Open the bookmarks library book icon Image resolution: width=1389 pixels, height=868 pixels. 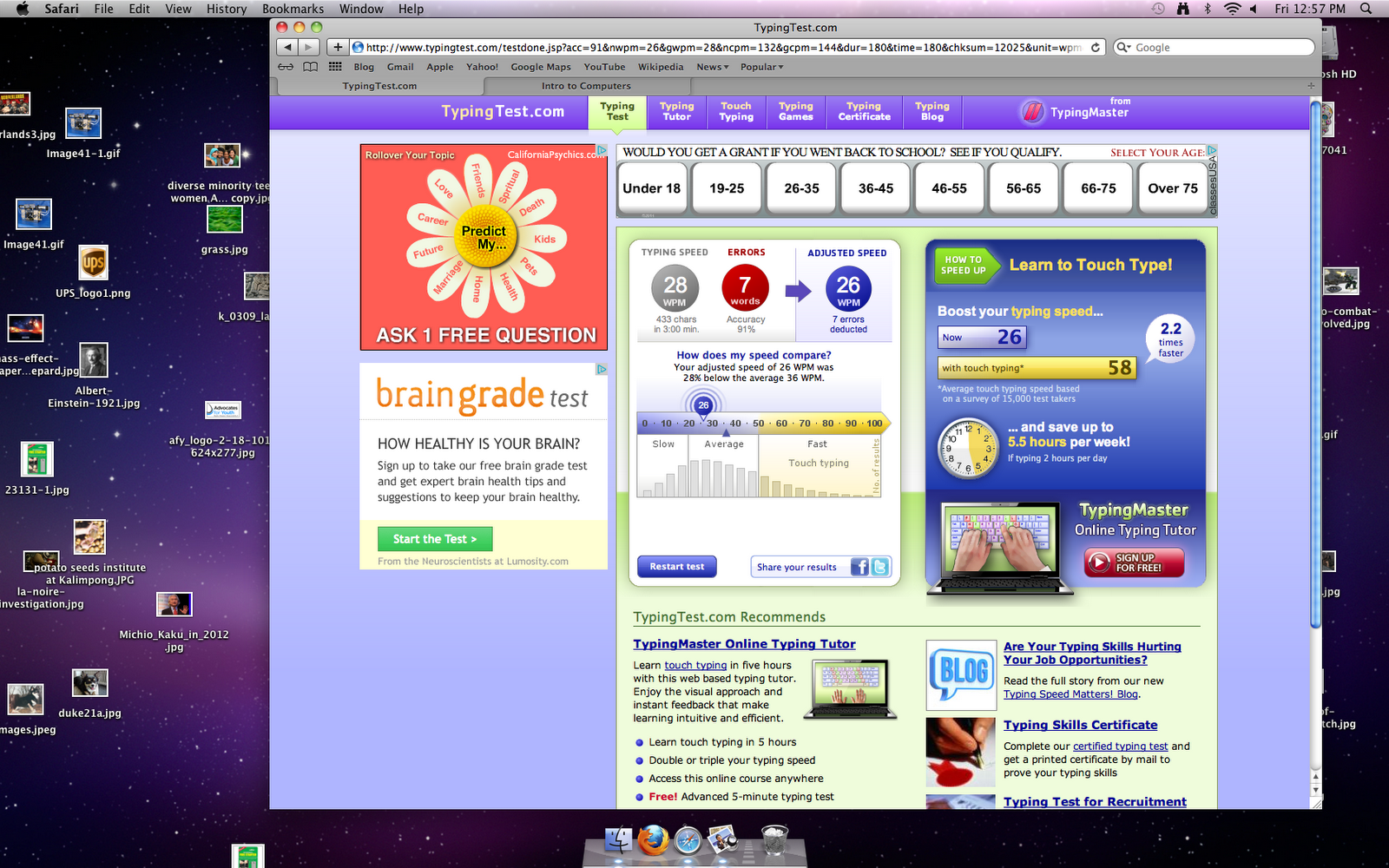[x=310, y=67]
